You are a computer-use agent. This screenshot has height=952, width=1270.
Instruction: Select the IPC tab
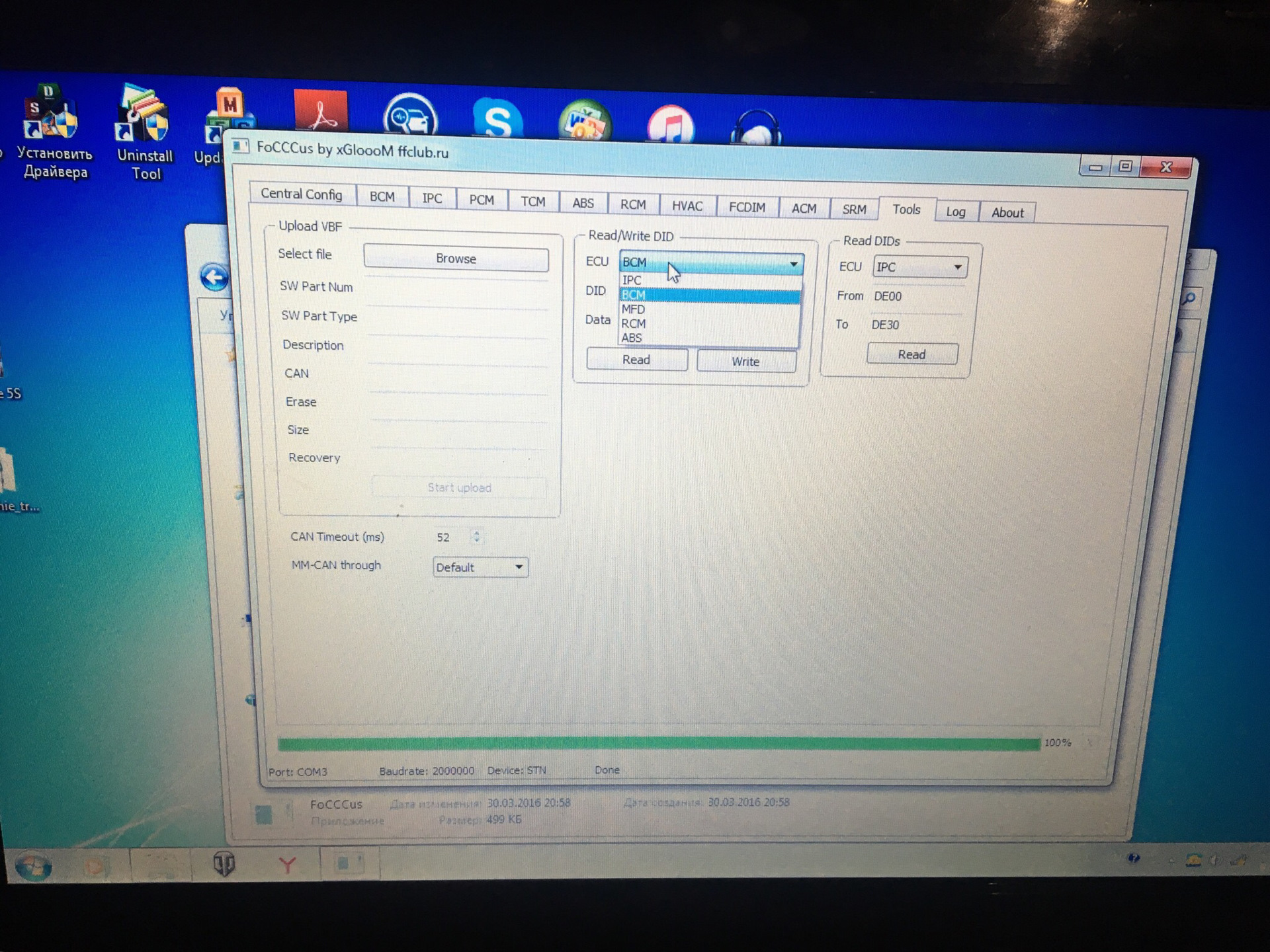pos(432,198)
